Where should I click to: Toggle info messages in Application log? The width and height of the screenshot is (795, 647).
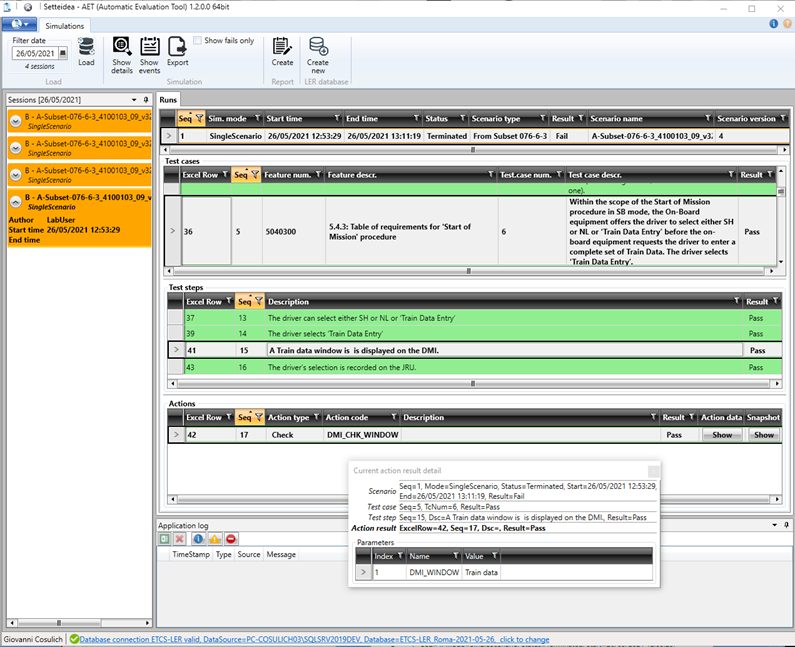coord(198,539)
